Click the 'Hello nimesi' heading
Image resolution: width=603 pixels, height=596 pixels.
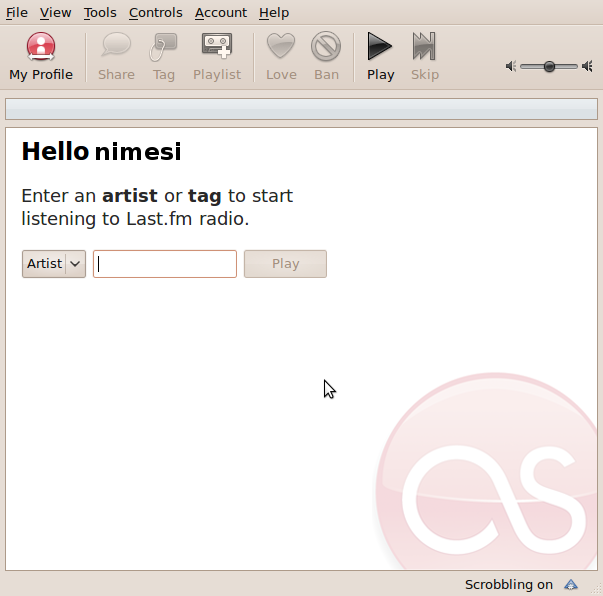pos(101,151)
